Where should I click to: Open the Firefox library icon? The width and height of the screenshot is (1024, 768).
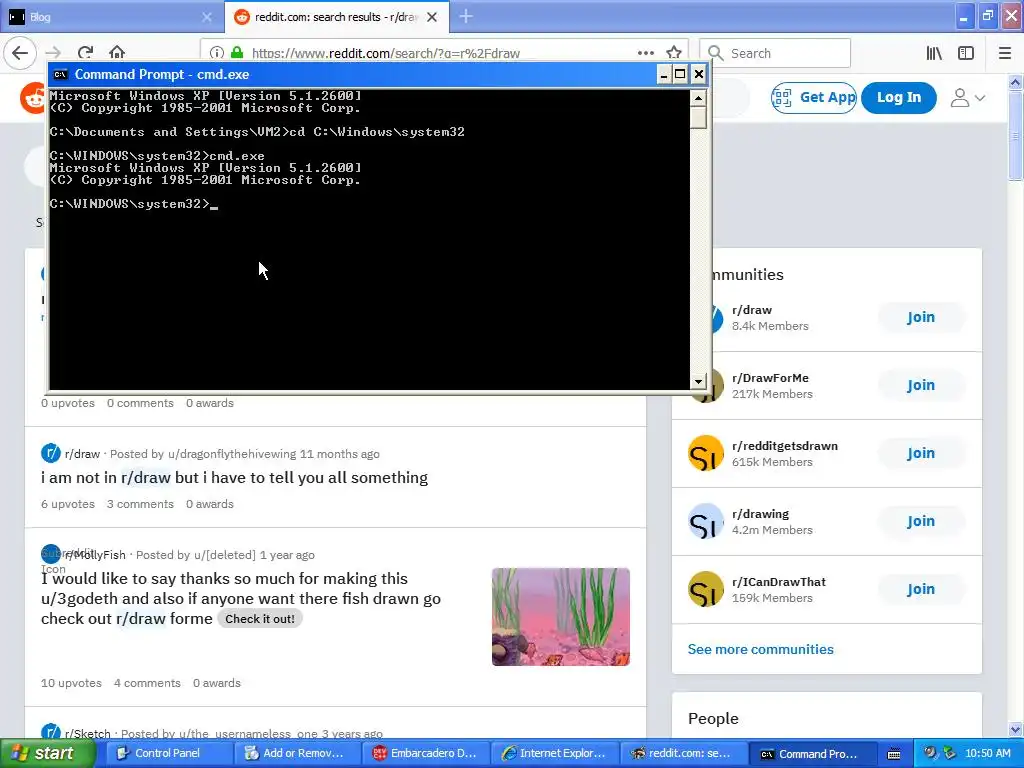click(x=934, y=53)
